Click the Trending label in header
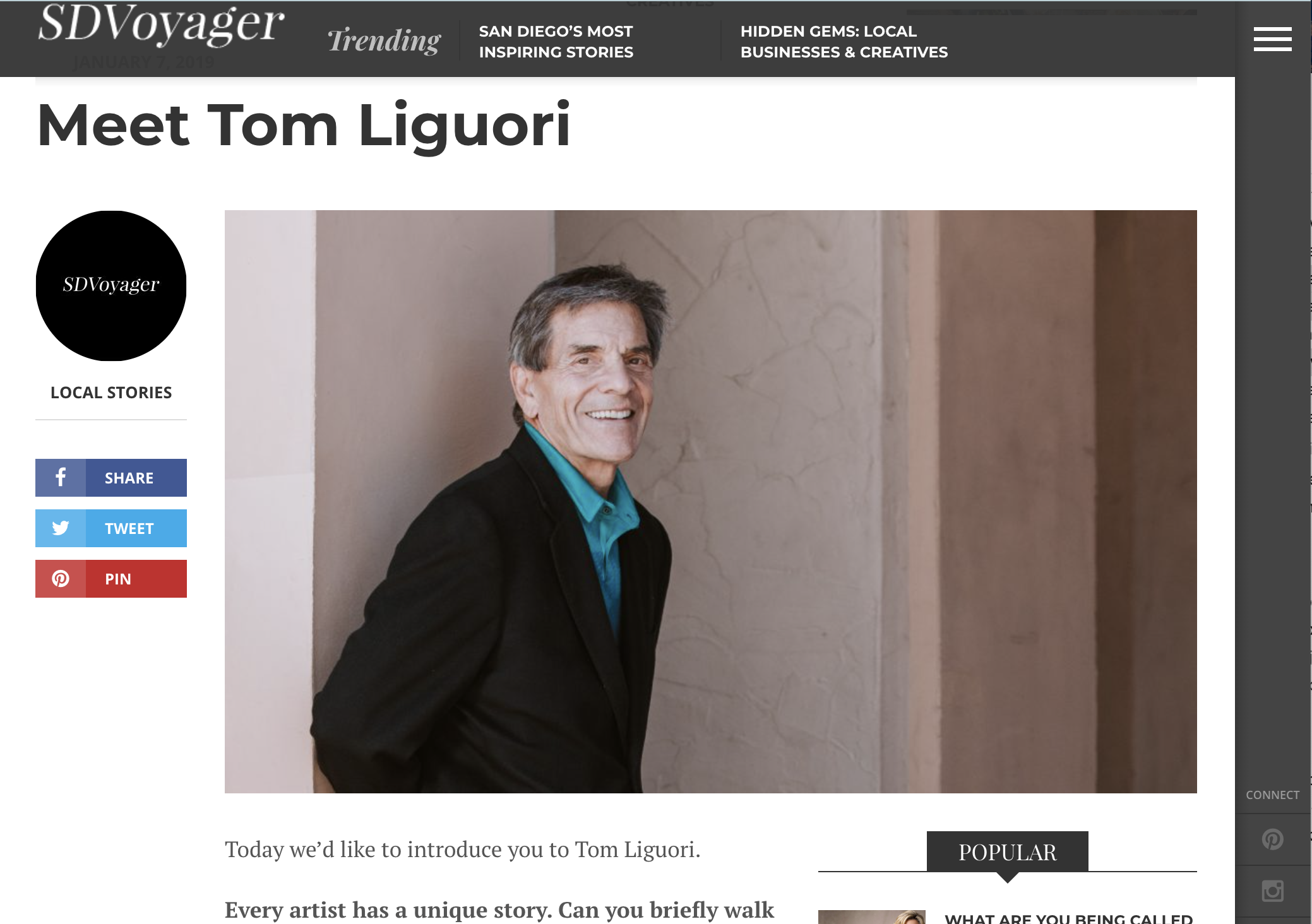1312x924 pixels. (x=385, y=40)
